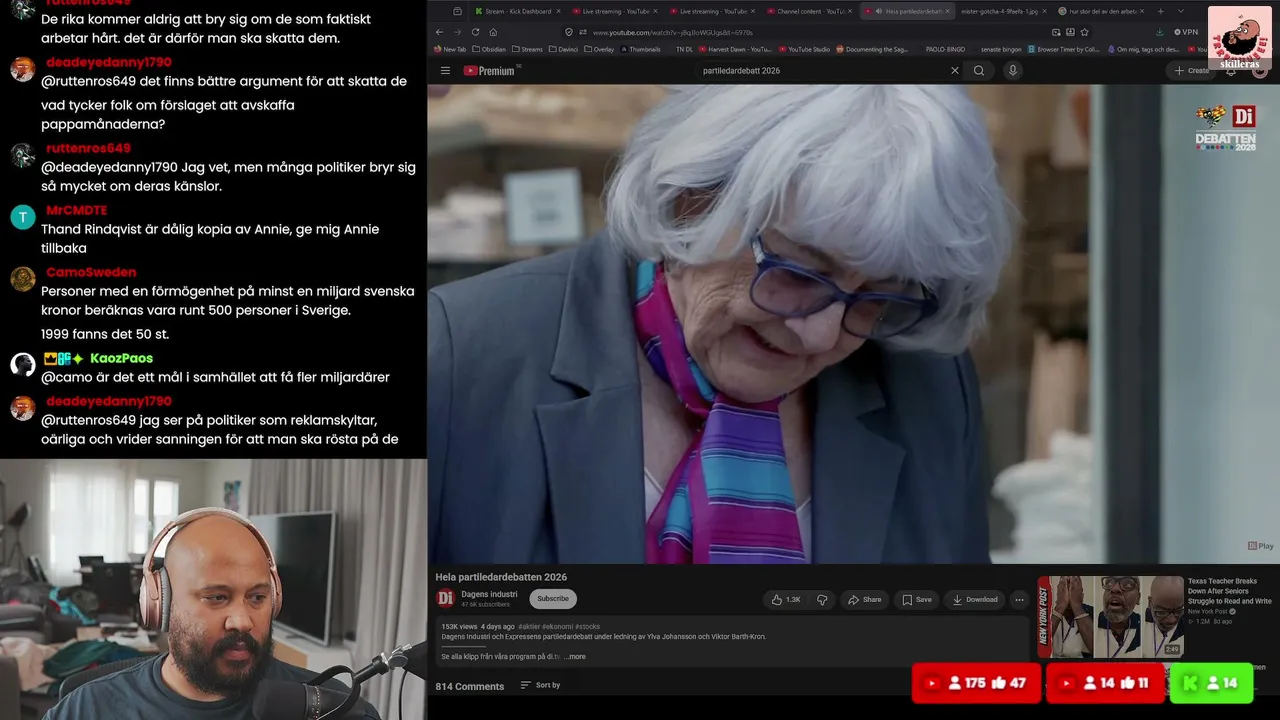Select ruttenros649's username above the politiker message
Viewport: 1280px width, 720px height.
(88, 148)
